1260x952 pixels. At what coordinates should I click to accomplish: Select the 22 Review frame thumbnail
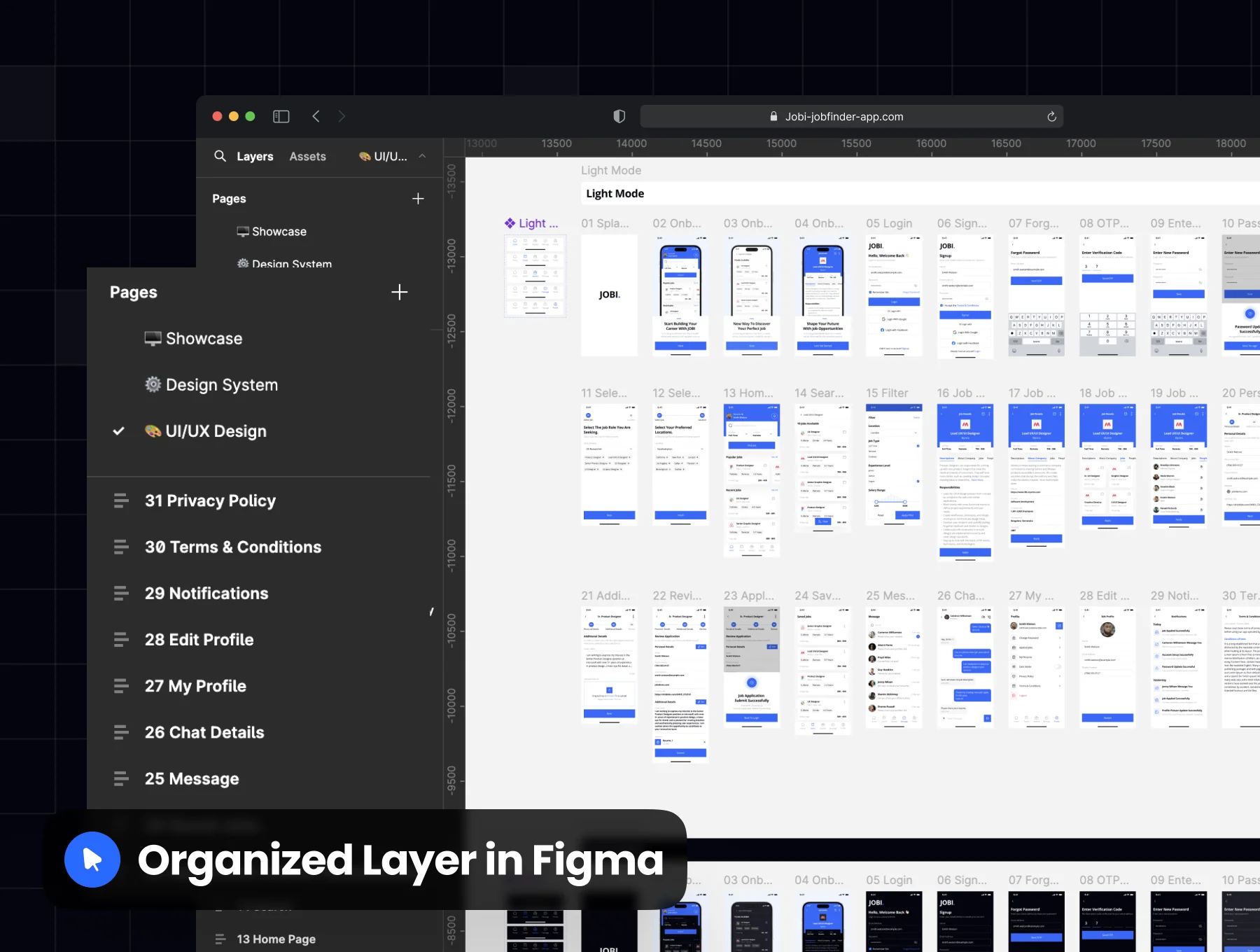(x=680, y=684)
